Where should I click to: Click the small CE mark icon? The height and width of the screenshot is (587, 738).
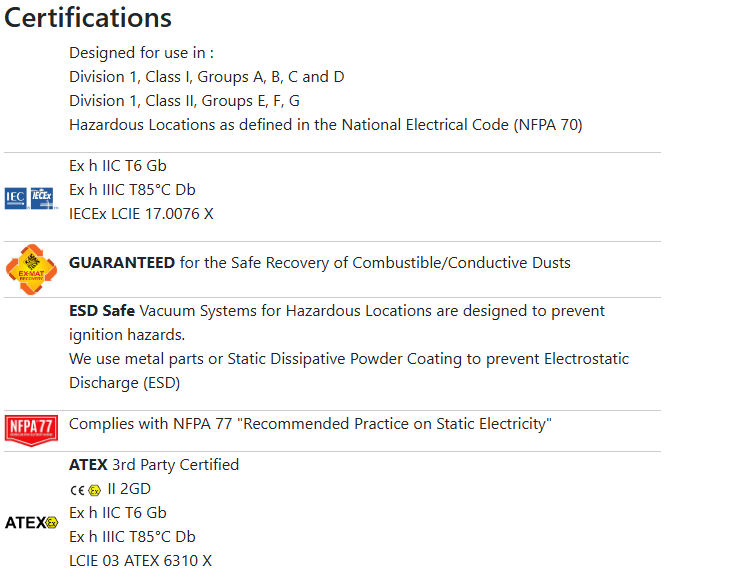pos(77,491)
